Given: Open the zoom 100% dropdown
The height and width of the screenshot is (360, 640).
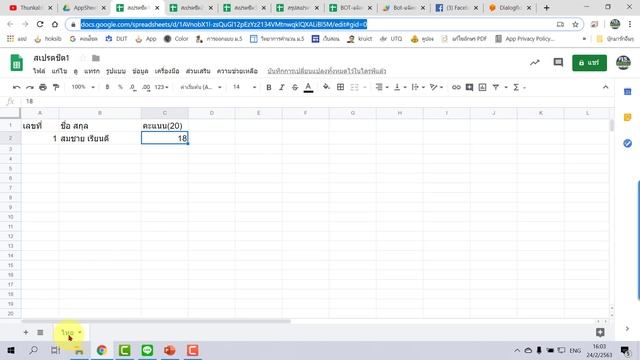Looking at the screenshot, I should point(83,87).
